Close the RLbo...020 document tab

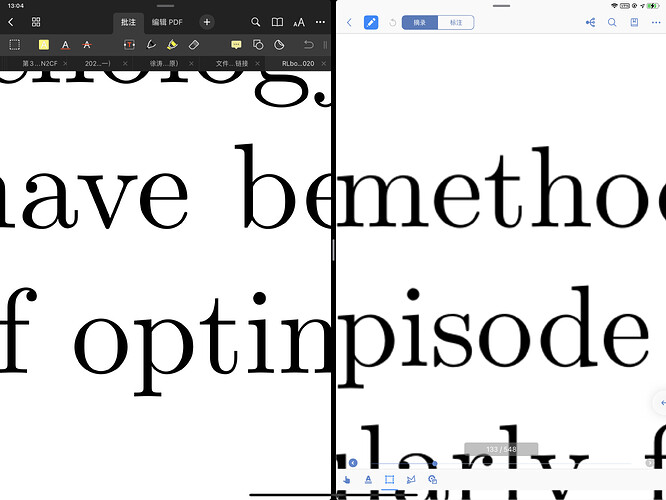(324, 63)
